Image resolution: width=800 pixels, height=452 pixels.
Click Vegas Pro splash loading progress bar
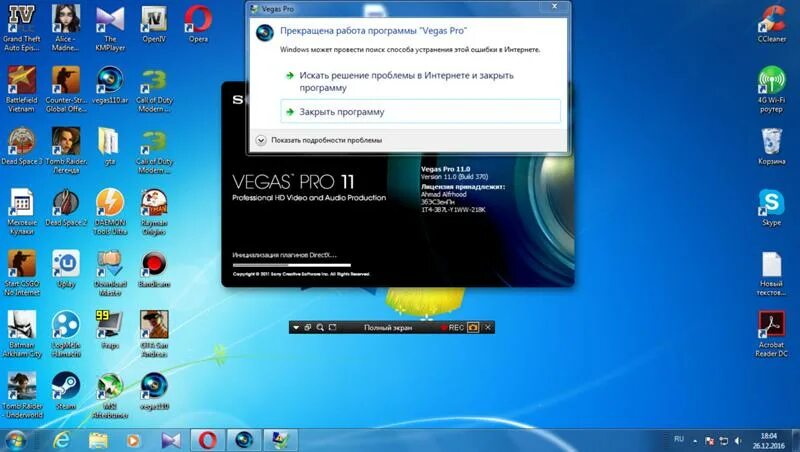point(291,265)
